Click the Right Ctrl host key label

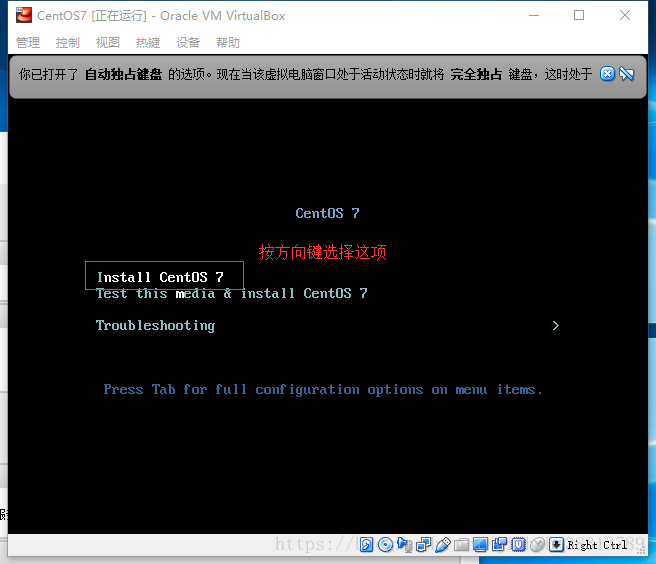coord(597,545)
